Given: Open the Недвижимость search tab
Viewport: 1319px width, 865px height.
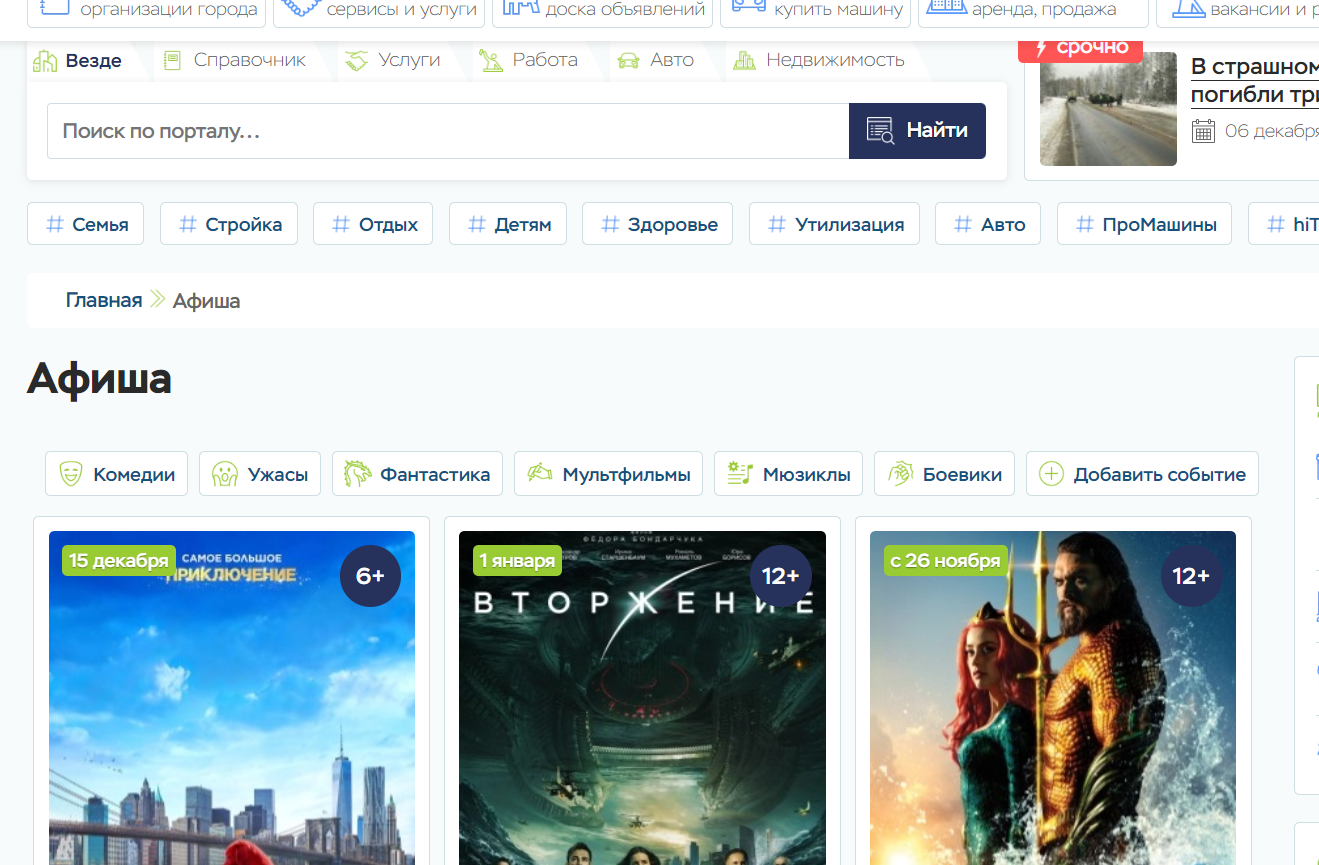Looking at the screenshot, I should pos(834,60).
